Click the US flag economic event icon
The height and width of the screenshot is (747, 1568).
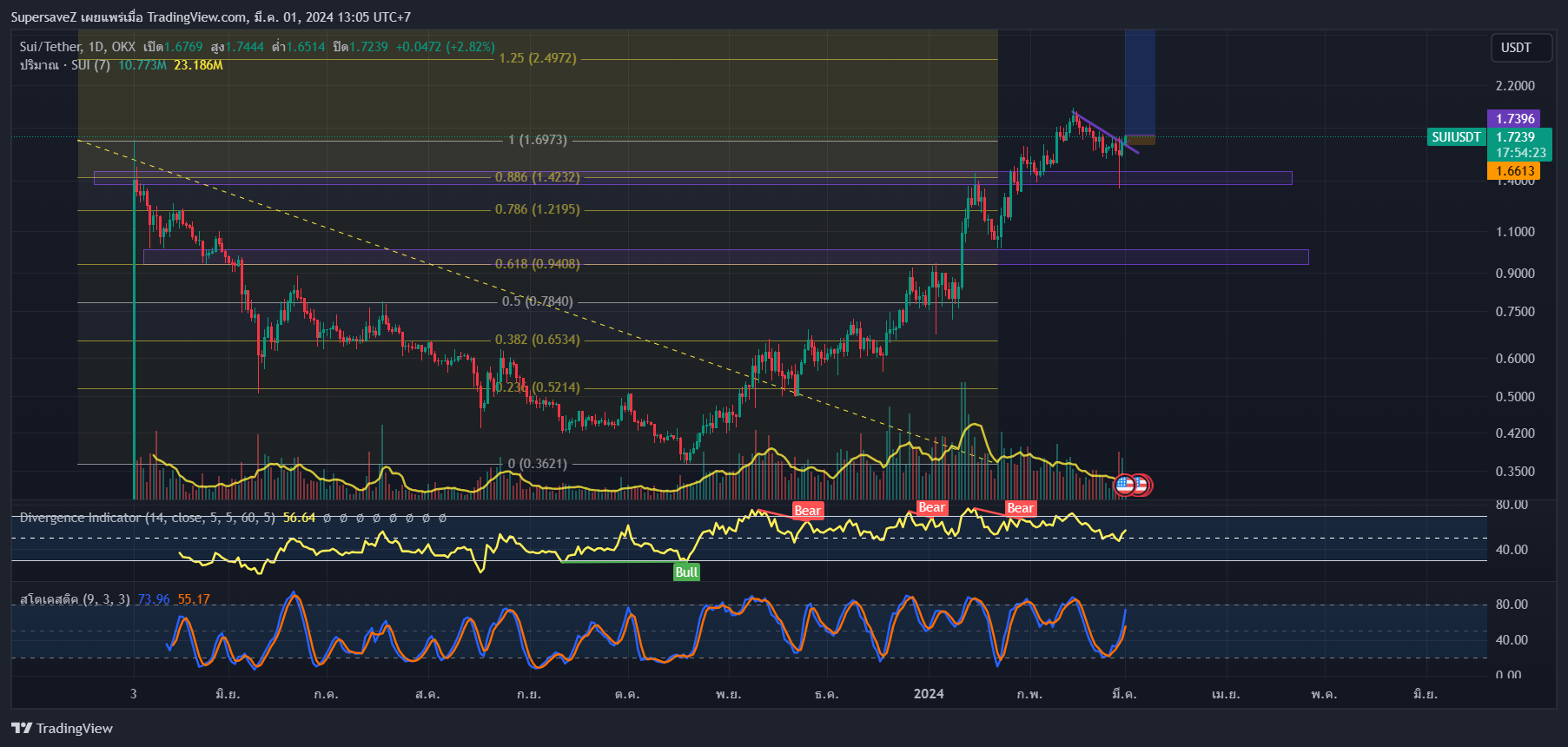(x=1124, y=485)
